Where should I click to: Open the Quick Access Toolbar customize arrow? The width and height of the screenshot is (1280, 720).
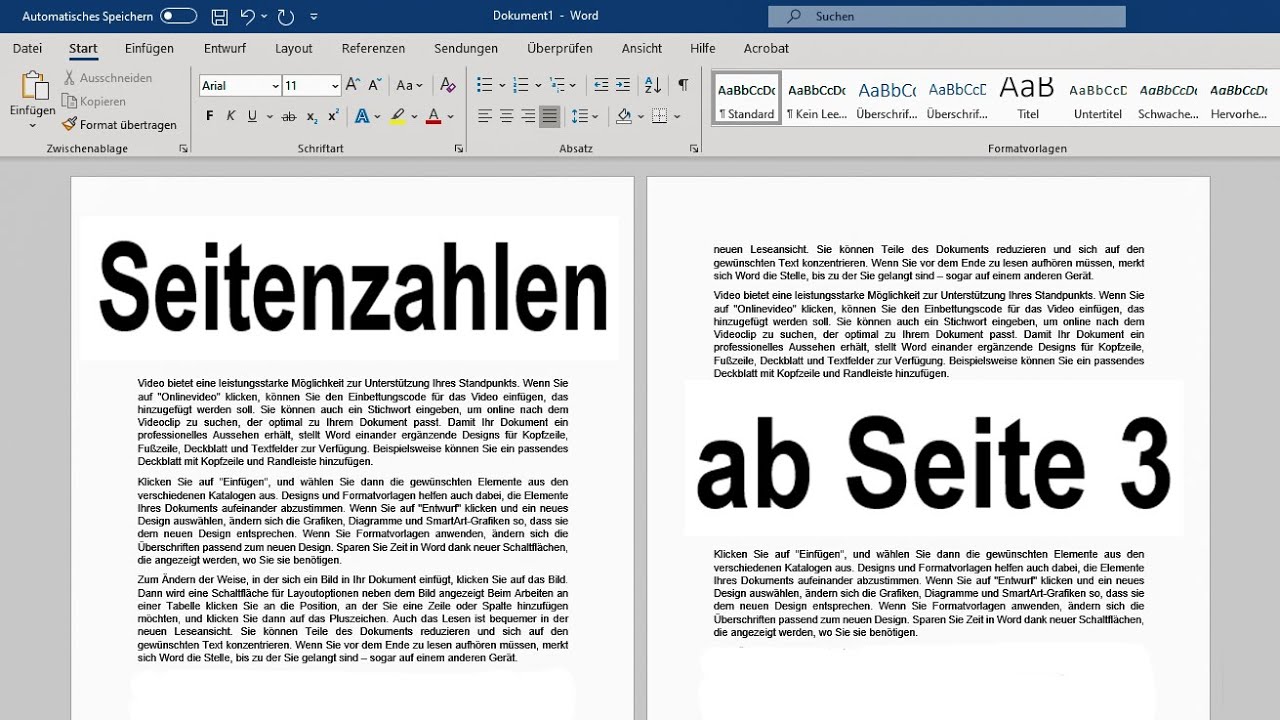(314, 16)
